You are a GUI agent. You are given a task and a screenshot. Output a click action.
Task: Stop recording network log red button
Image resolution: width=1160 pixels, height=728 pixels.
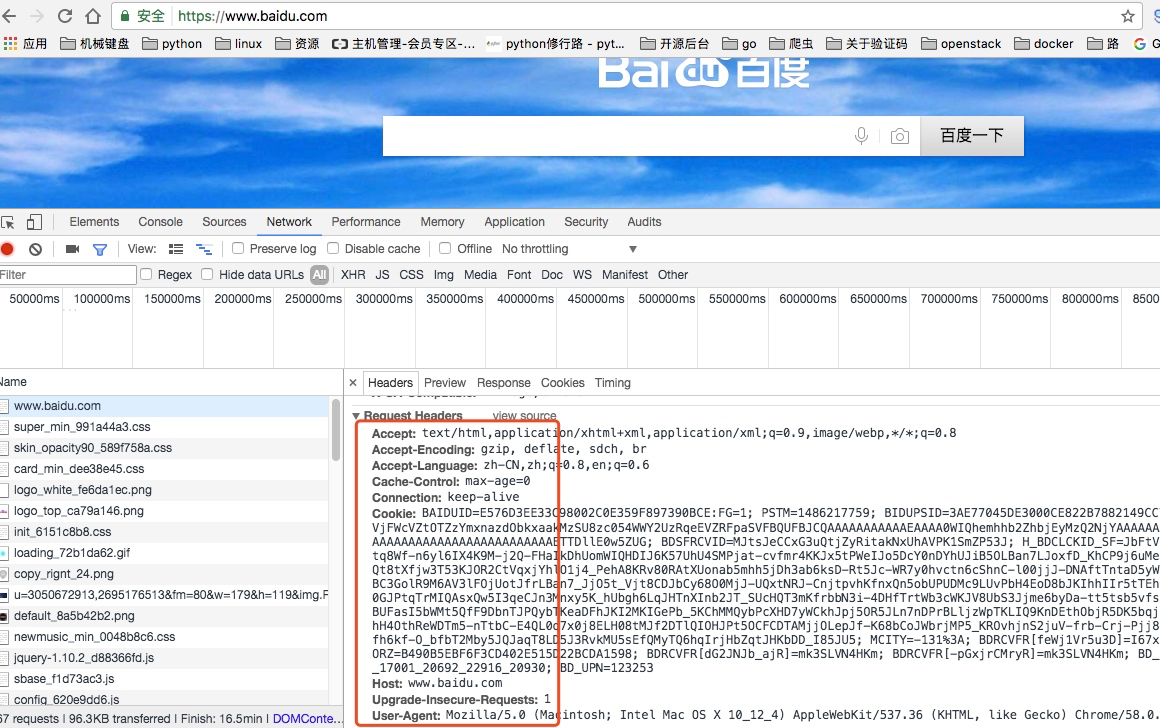click(x=7, y=249)
